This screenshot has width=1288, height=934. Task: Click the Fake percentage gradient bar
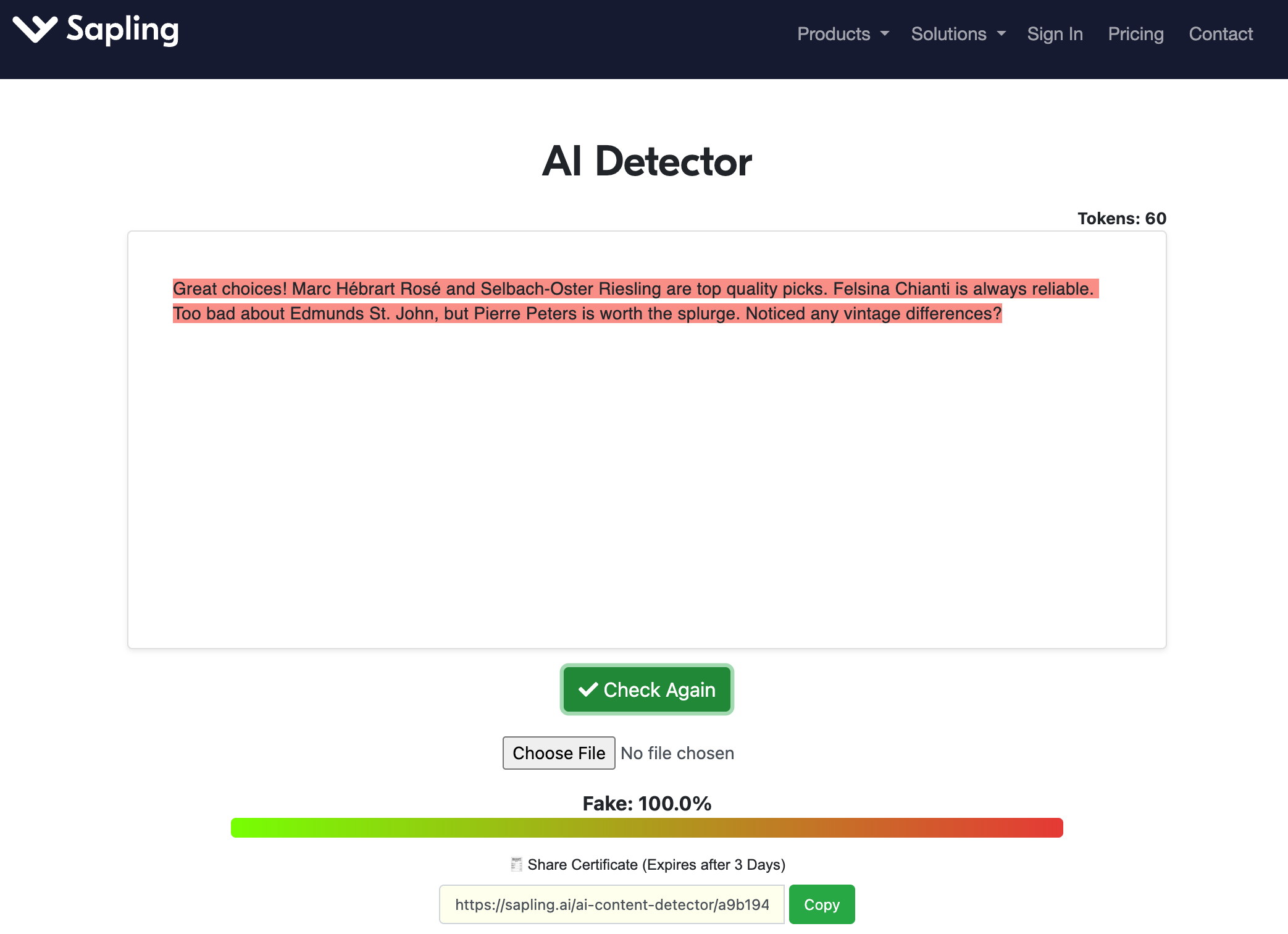[647, 828]
